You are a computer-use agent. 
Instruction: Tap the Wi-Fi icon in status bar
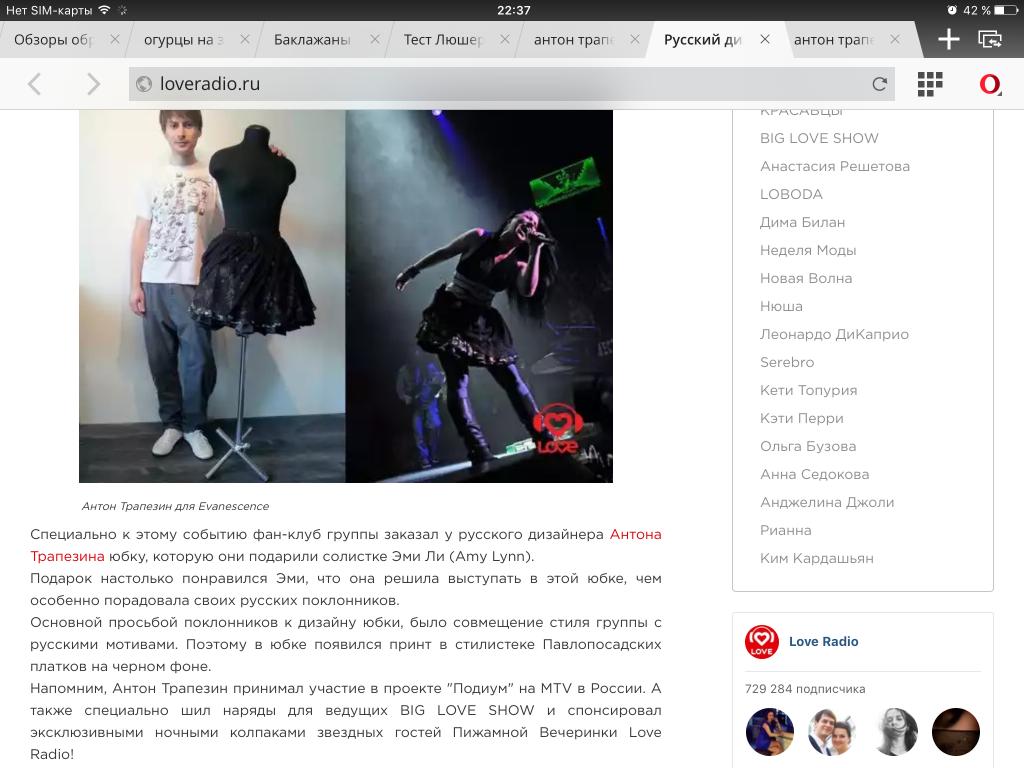(104, 10)
